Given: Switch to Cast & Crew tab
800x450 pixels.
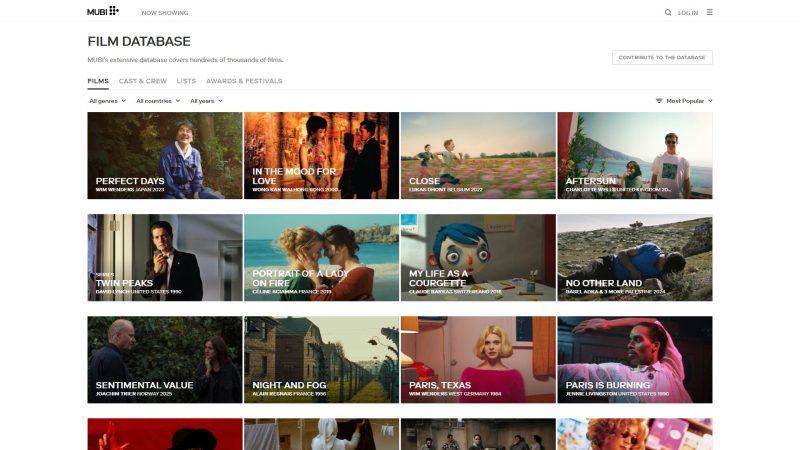Looking at the screenshot, I should (143, 81).
